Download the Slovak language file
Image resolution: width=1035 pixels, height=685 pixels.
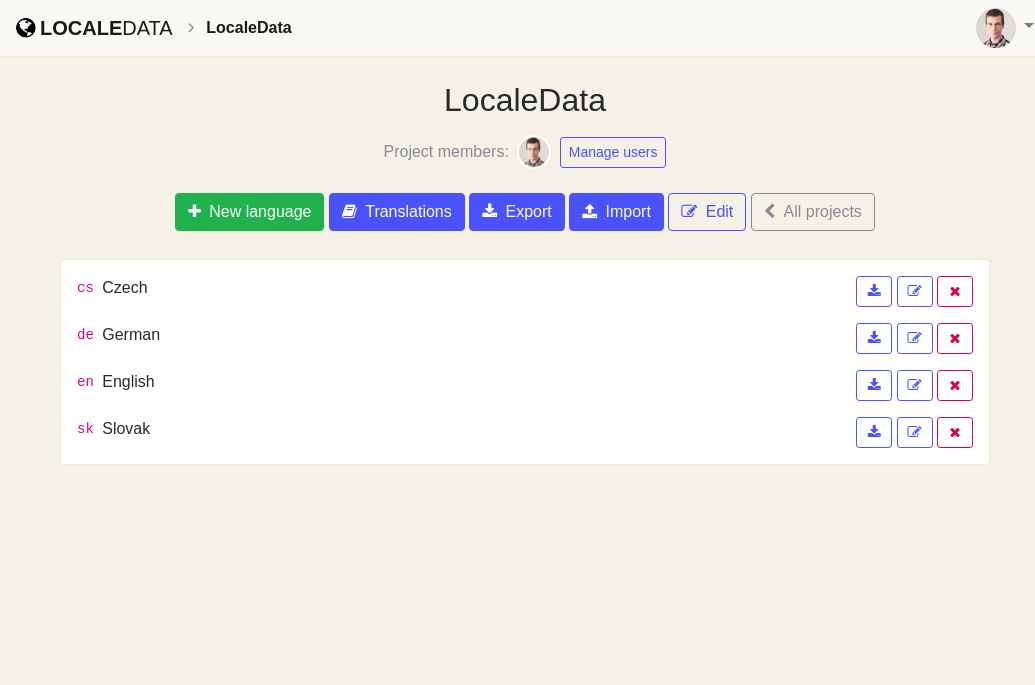874,432
